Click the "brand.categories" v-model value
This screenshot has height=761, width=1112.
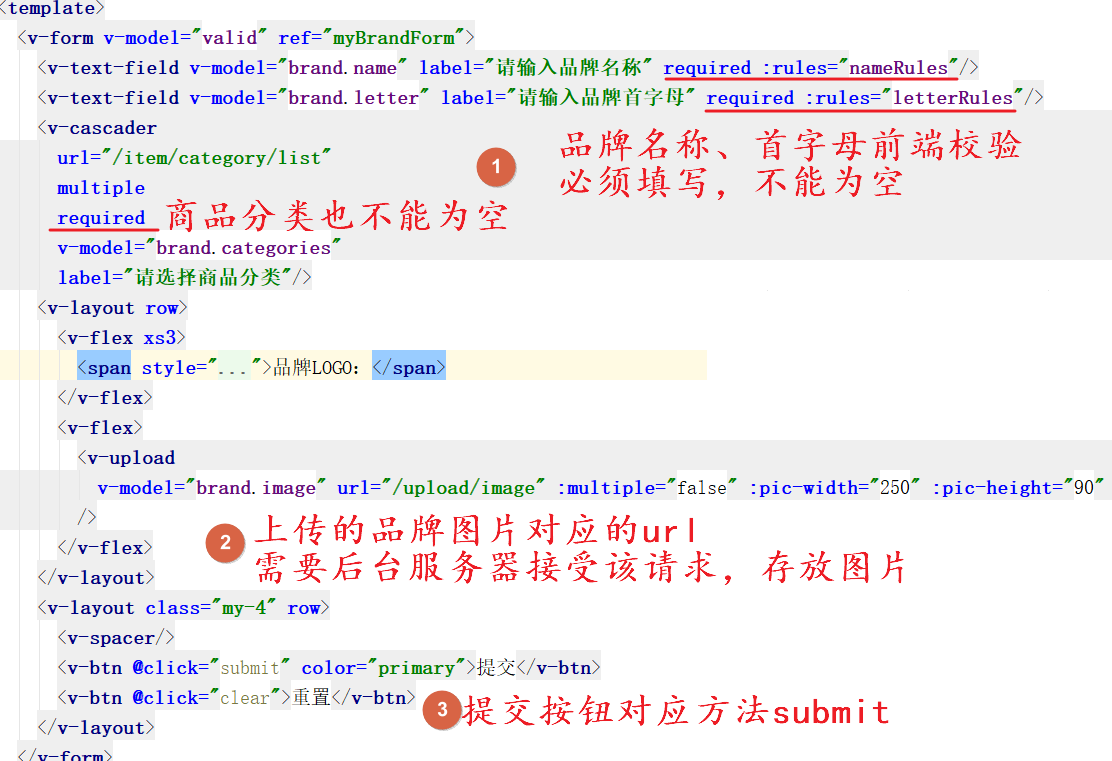click(x=243, y=248)
